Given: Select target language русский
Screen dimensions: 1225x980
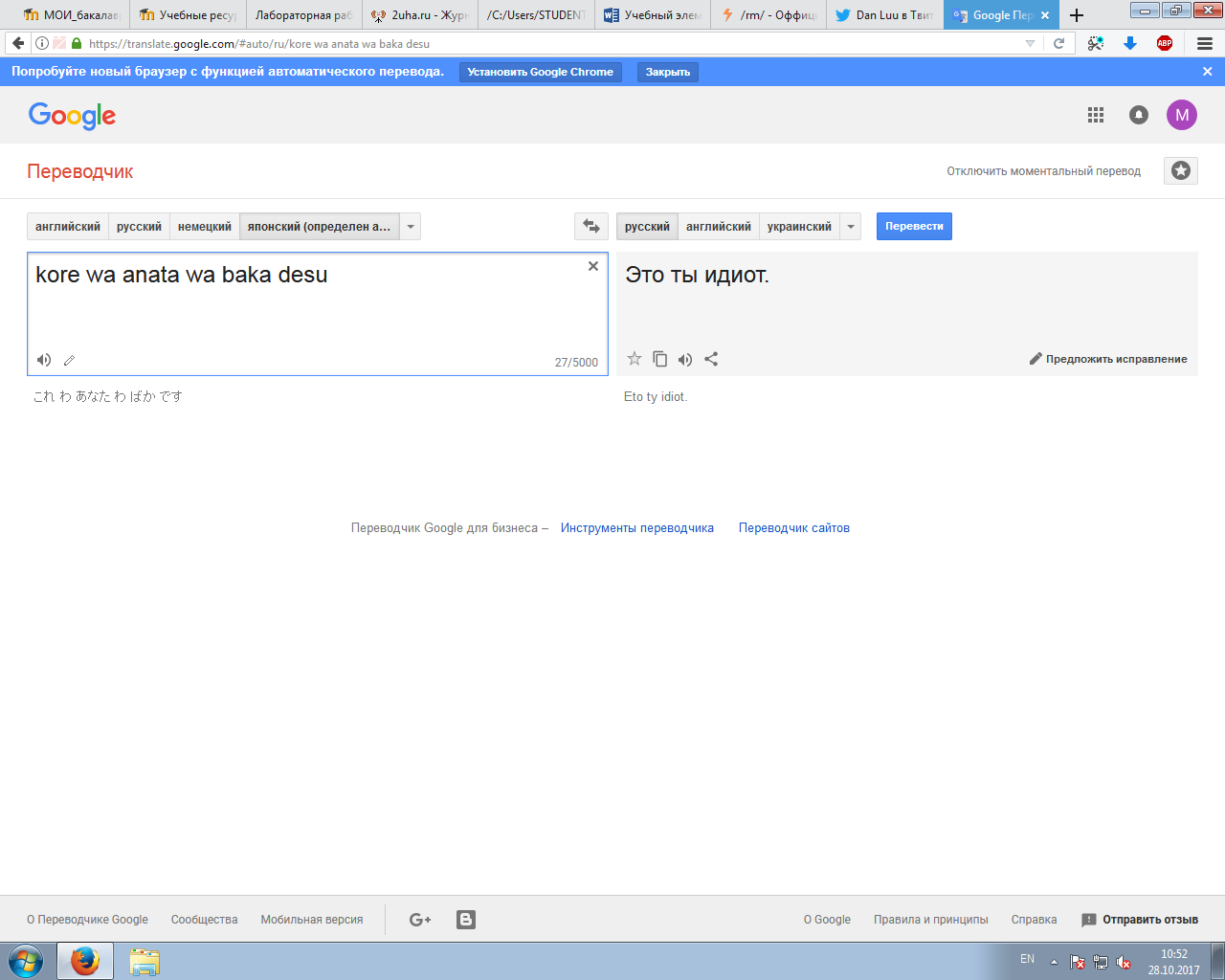Looking at the screenshot, I should click(647, 227).
